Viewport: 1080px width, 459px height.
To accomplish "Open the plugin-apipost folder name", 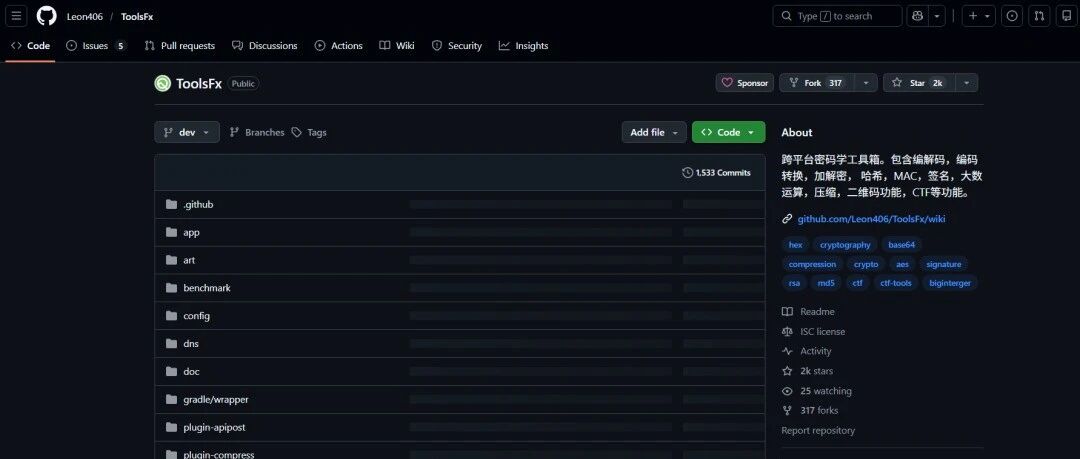I will (214, 427).
